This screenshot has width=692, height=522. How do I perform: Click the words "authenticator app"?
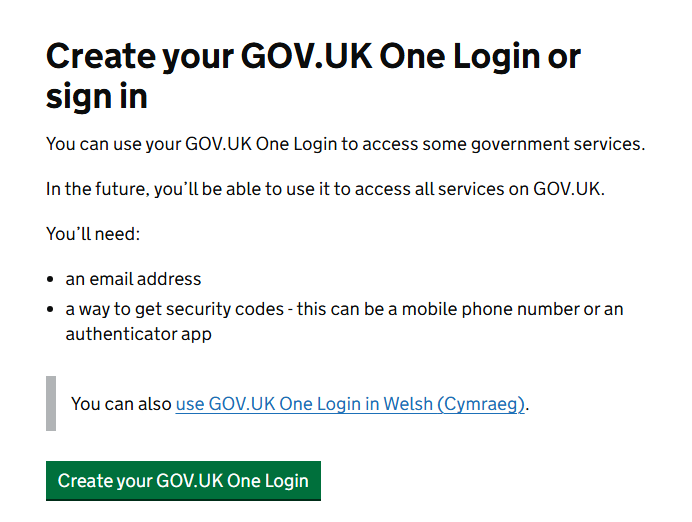point(139,334)
